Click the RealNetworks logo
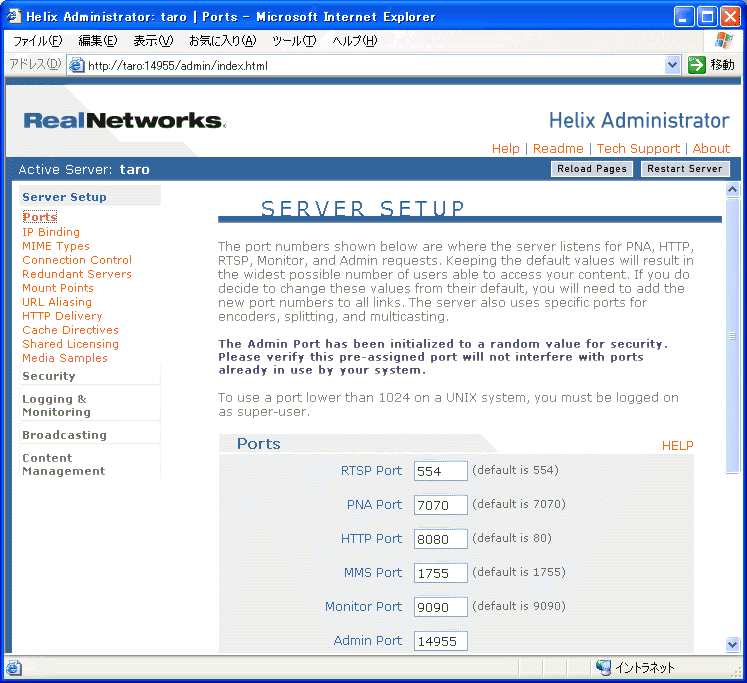Screen dimensions: 747x683 pyautogui.click(x=124, y=121)
